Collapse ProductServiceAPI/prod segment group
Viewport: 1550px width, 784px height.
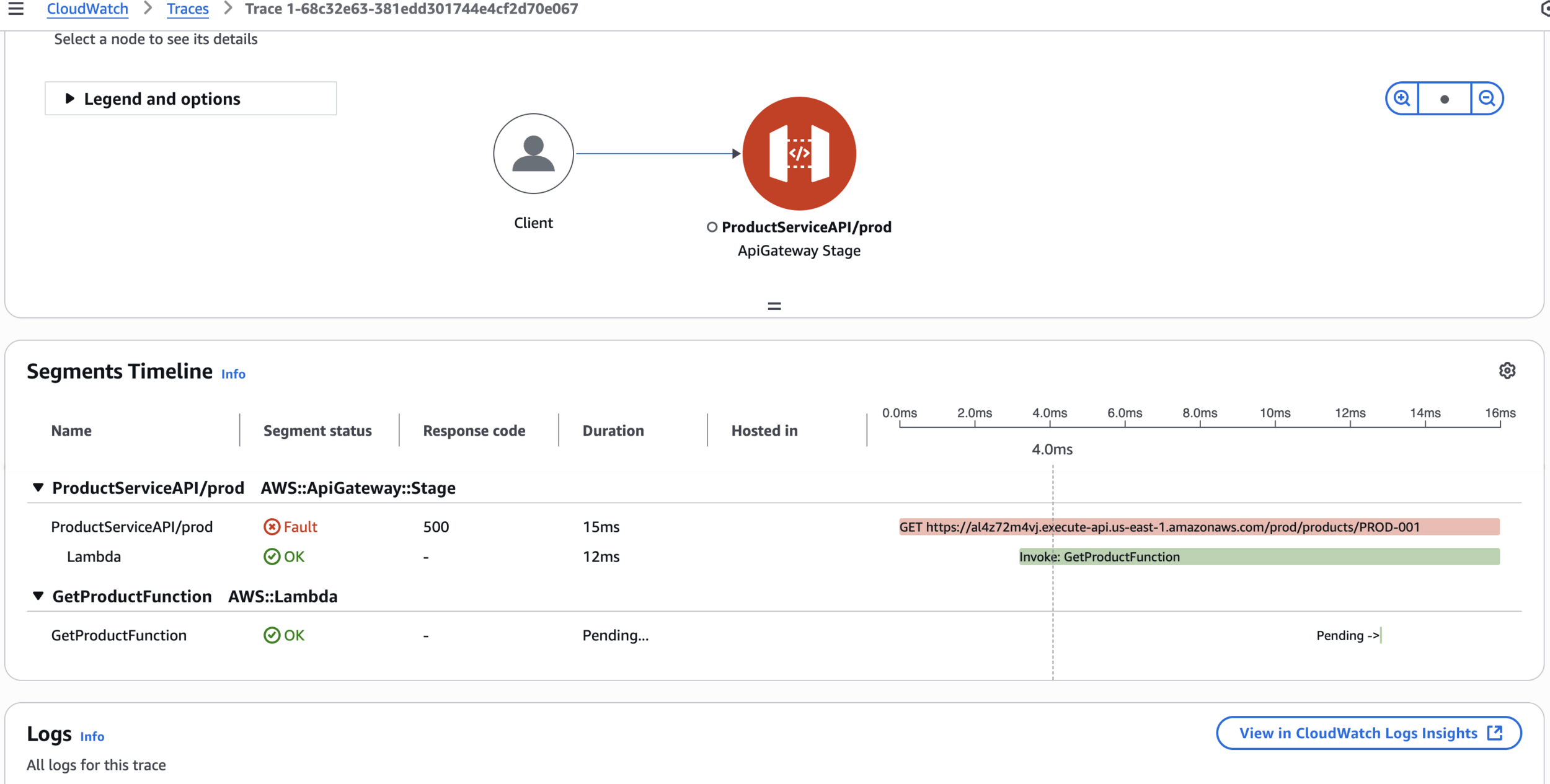pyautogui.click(x=38, y=488)
